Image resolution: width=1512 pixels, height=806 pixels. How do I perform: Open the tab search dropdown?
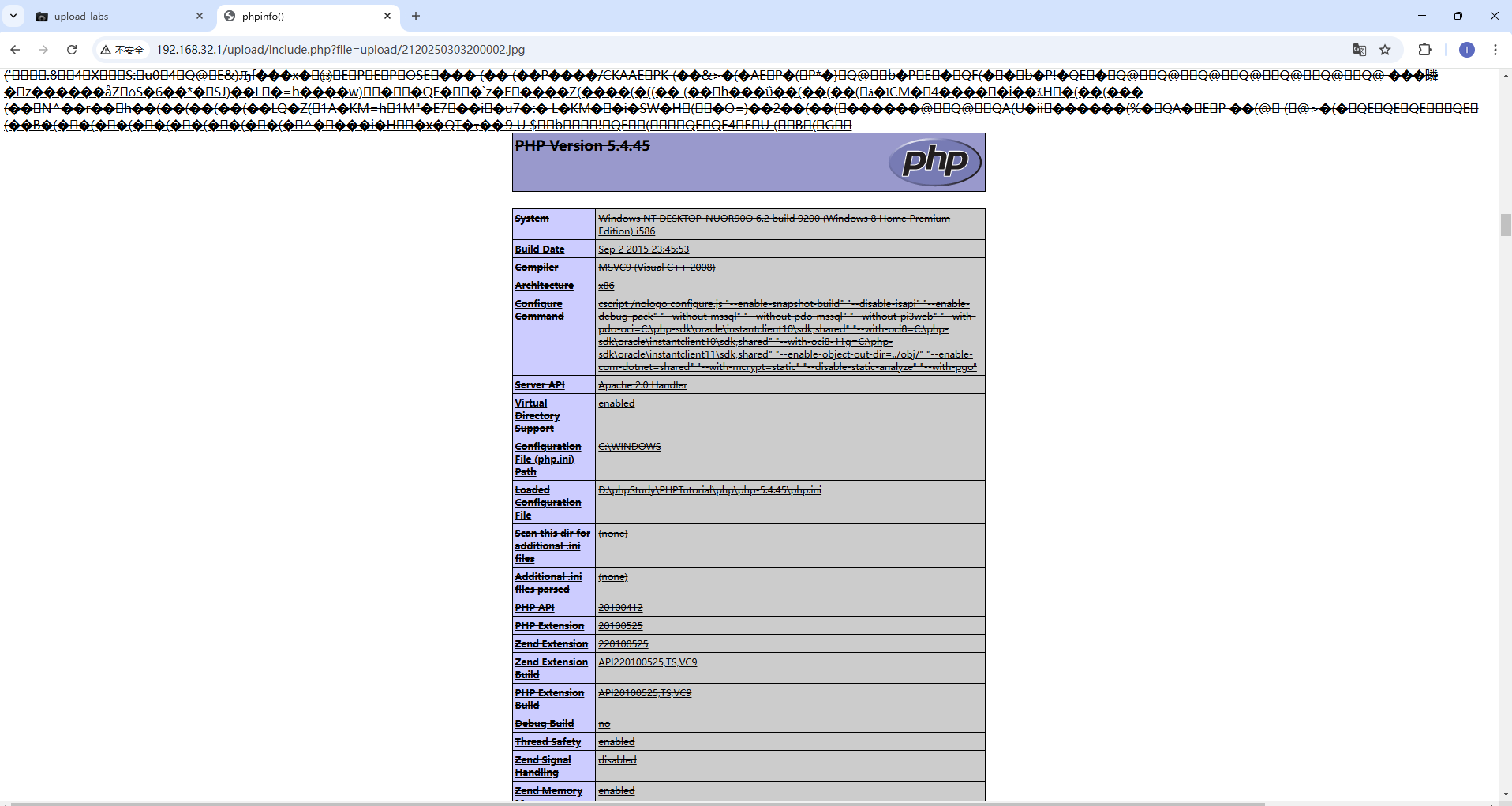click(x=13, y=16)
